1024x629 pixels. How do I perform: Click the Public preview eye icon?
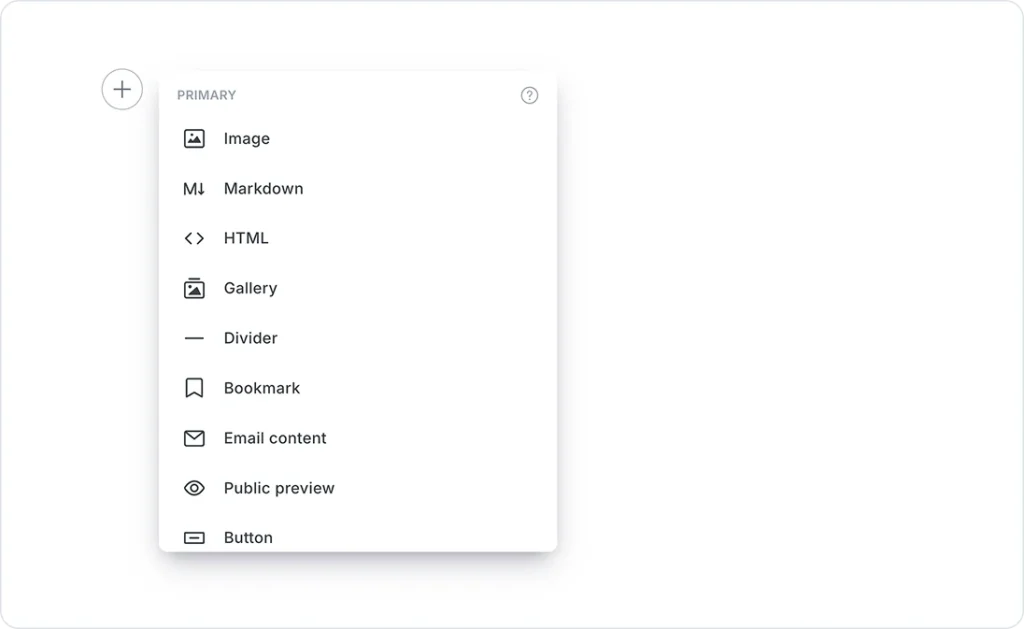pos(194,488)
